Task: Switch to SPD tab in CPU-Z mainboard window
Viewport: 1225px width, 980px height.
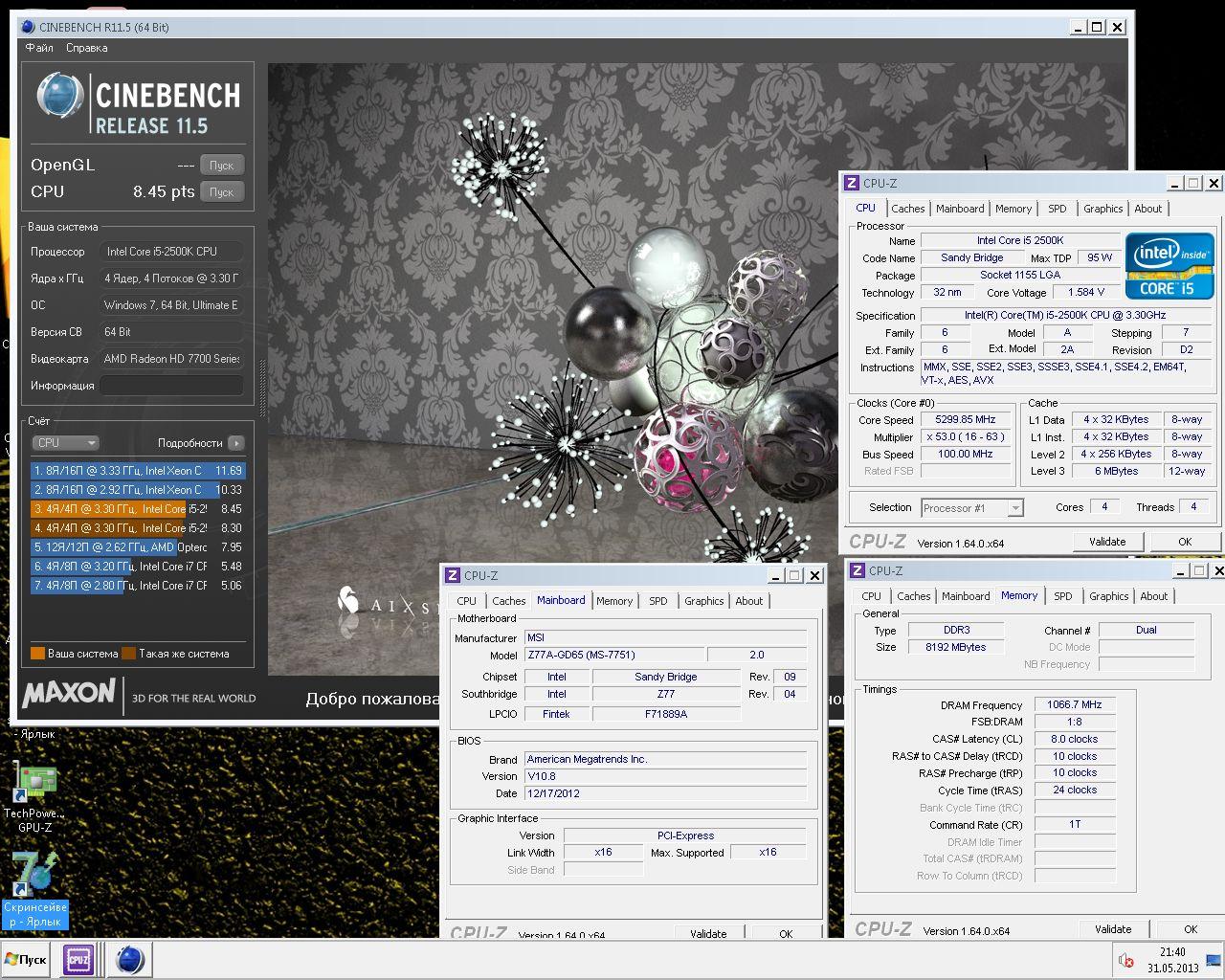Action: 658,601
